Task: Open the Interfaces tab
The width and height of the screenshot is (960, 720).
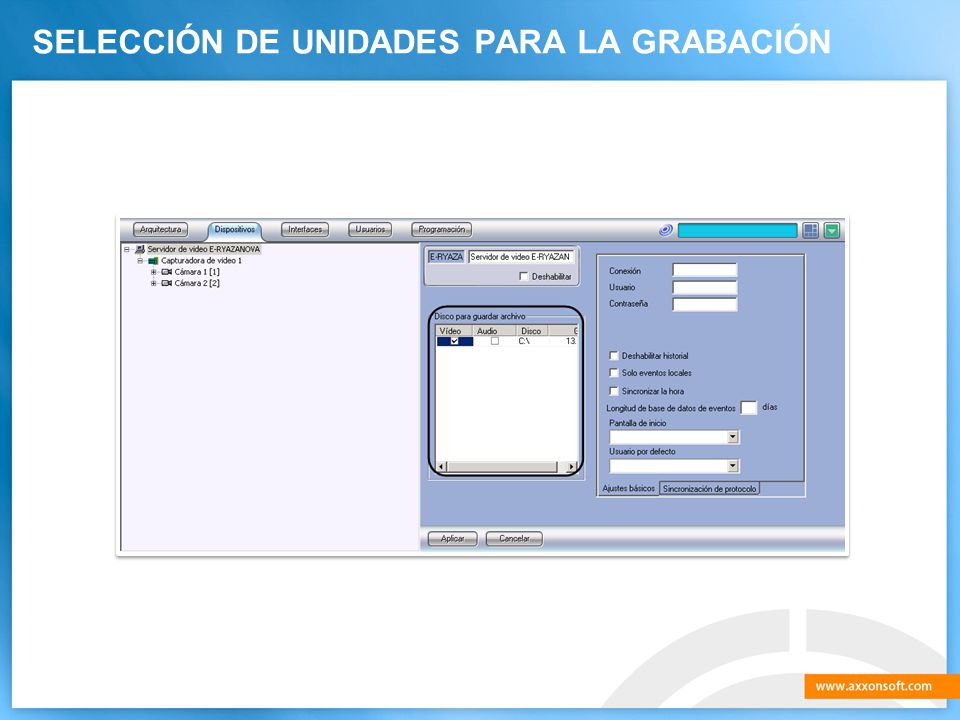Action: pyautogui.click(x=305, y=230)
